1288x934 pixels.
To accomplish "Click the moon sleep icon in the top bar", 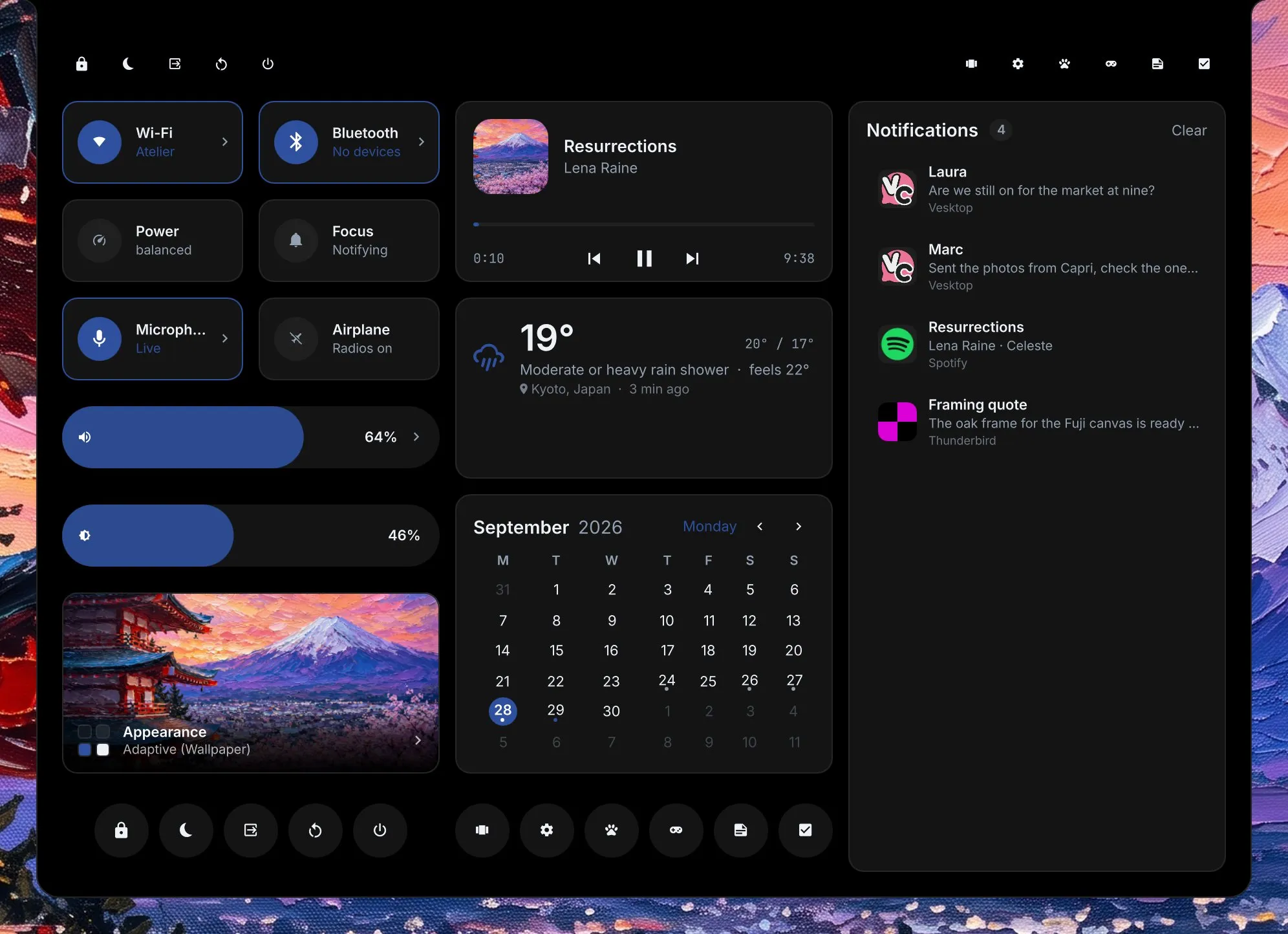I will [128, 64].
